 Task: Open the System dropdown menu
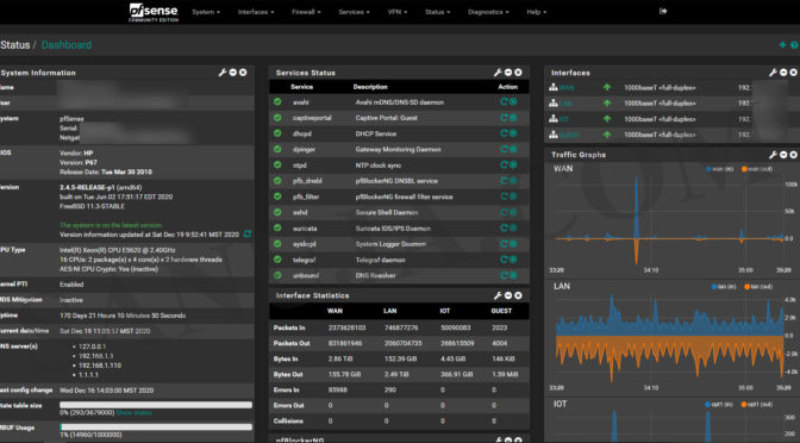206,12
